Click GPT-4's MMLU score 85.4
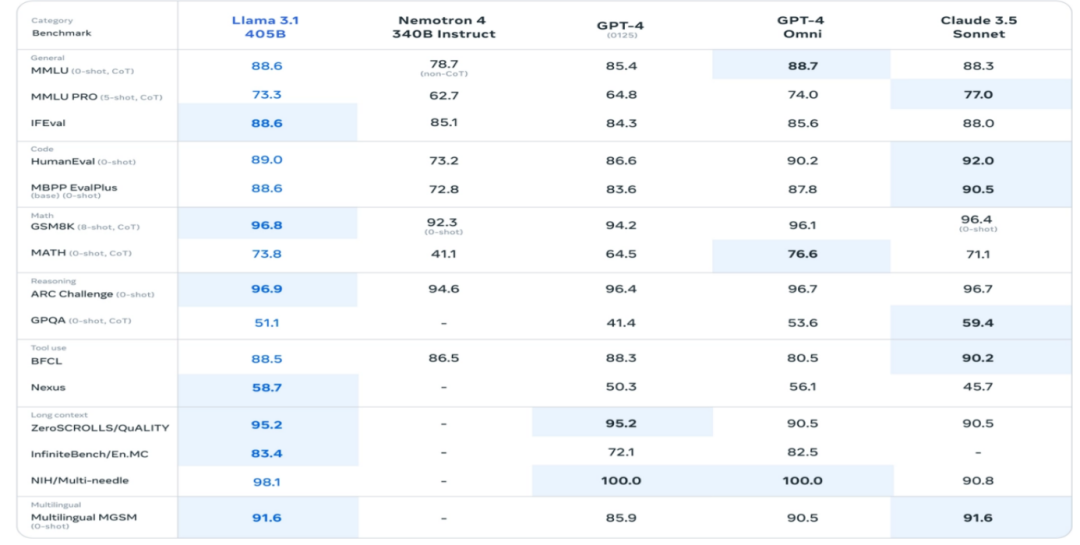1080x545 pixels. (x=621, y=66)
